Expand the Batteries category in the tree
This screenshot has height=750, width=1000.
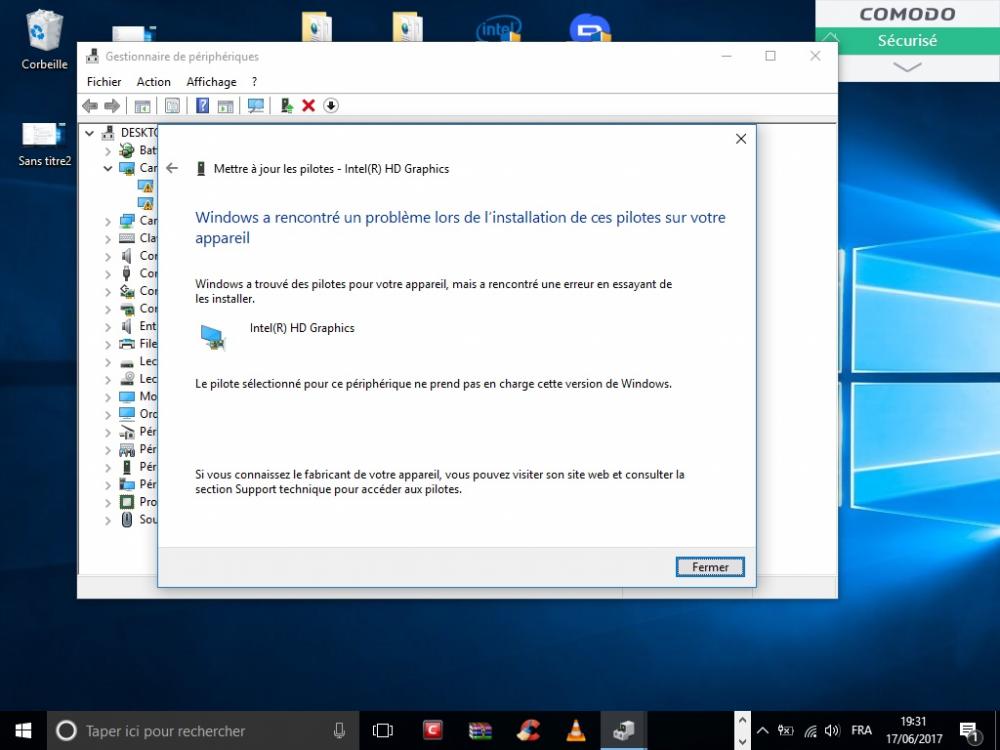pos(108,151)
